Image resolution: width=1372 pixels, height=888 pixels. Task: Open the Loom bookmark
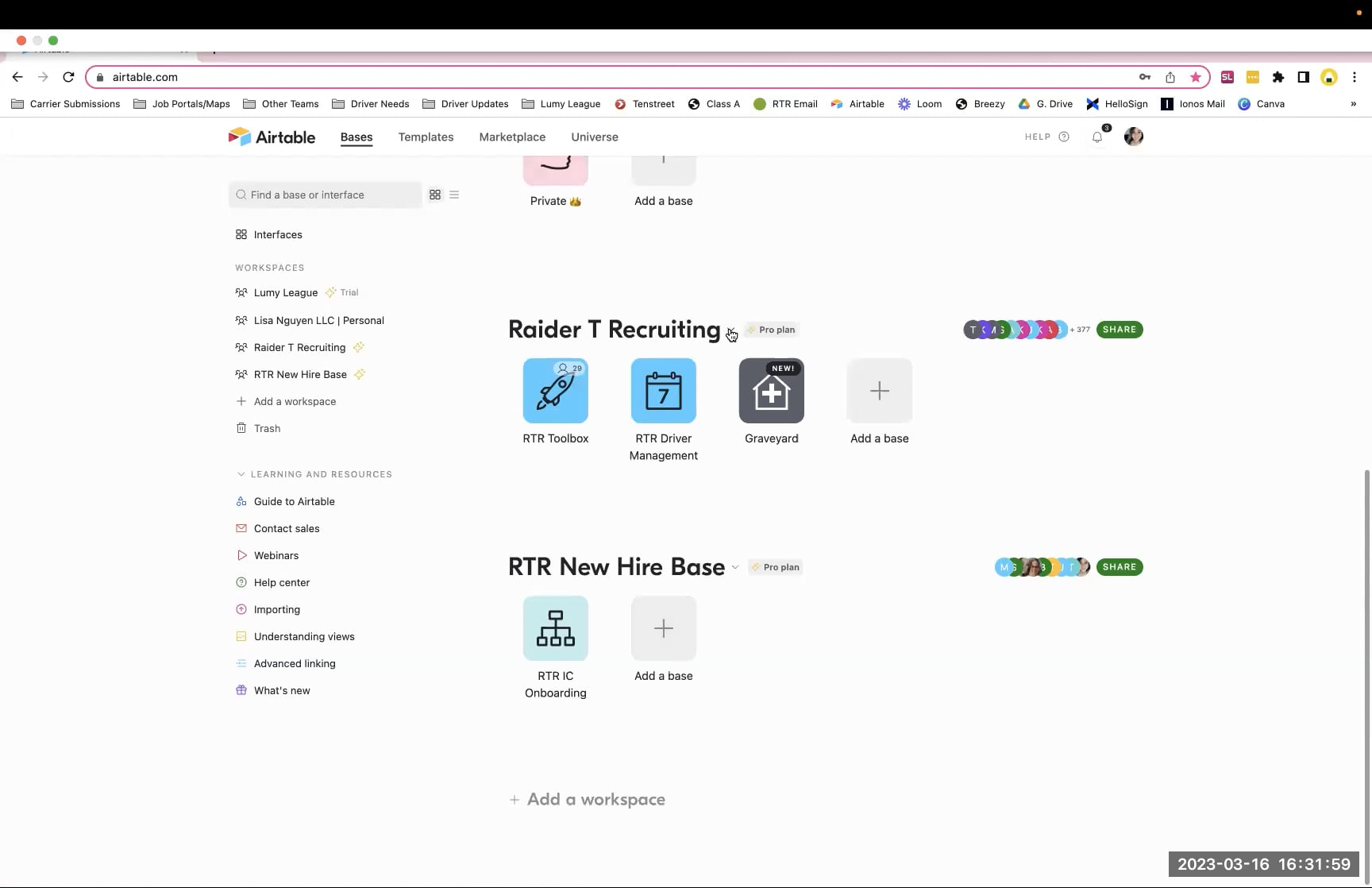tap(920, 104)
